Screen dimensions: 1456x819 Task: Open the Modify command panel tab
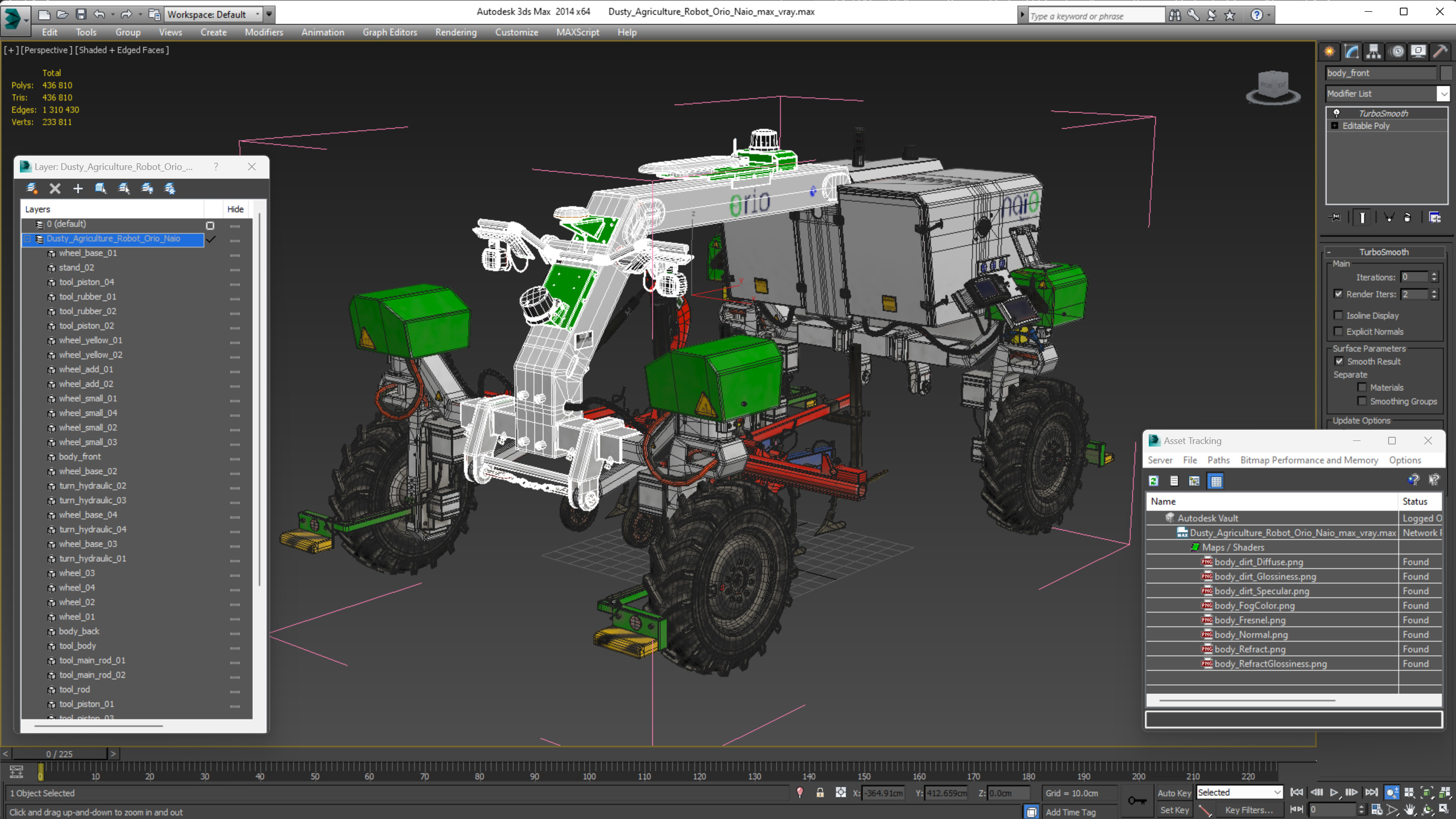pos(1351,52)
